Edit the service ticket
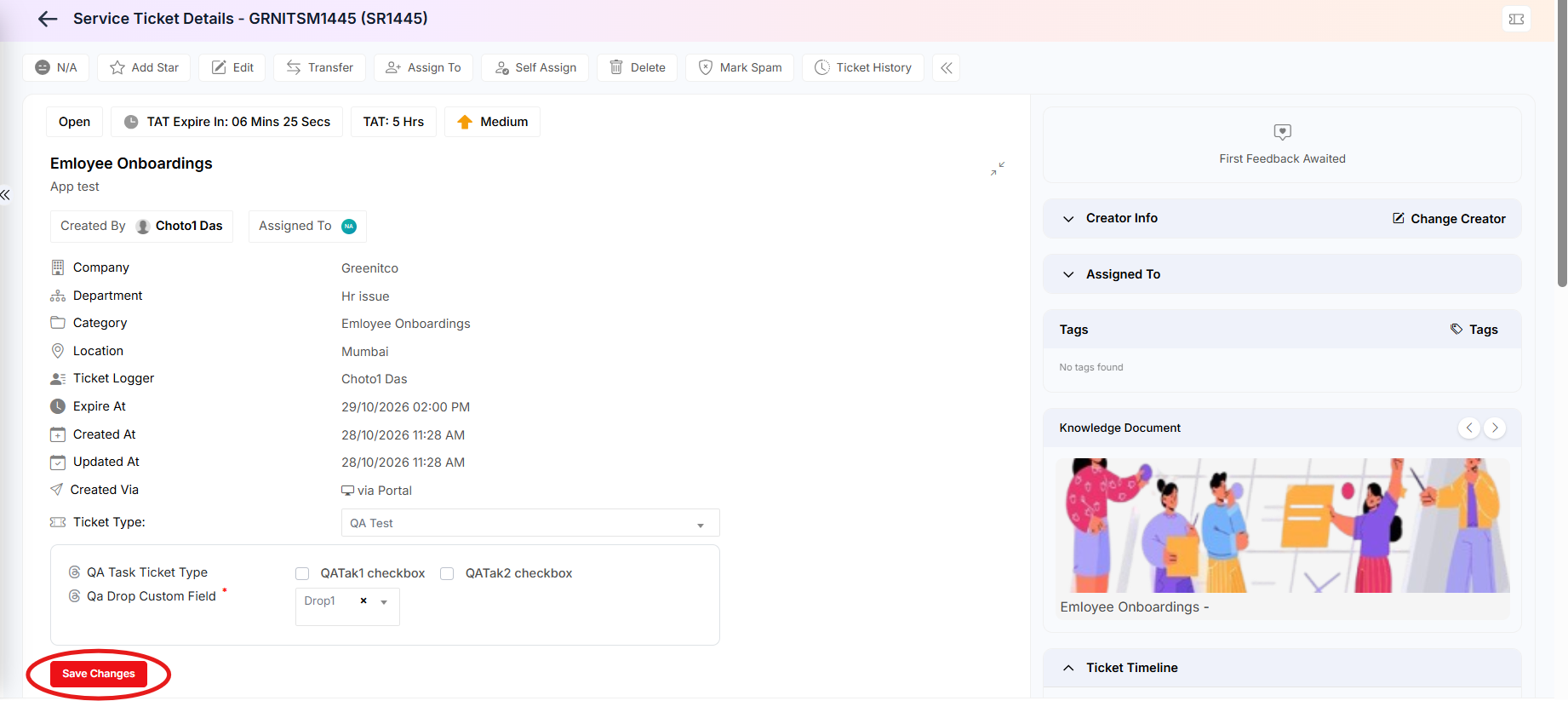 click(x=232, y=67)
